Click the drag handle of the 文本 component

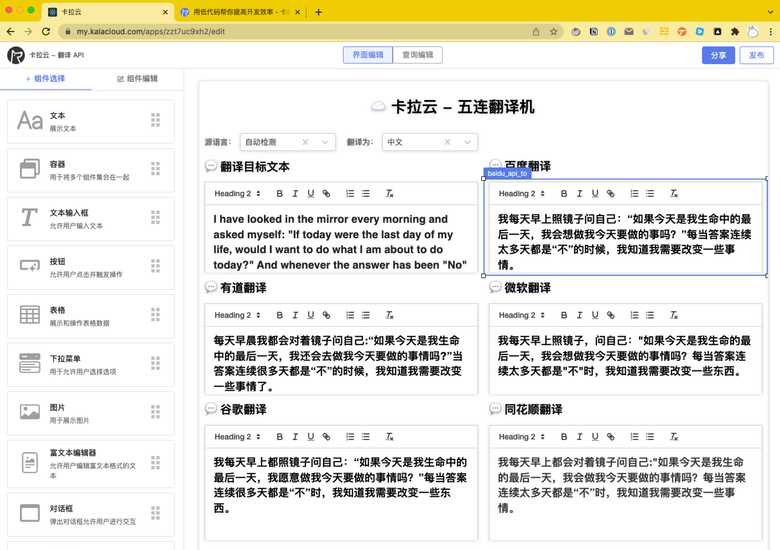pyautogui.click(x=155, y=120)
